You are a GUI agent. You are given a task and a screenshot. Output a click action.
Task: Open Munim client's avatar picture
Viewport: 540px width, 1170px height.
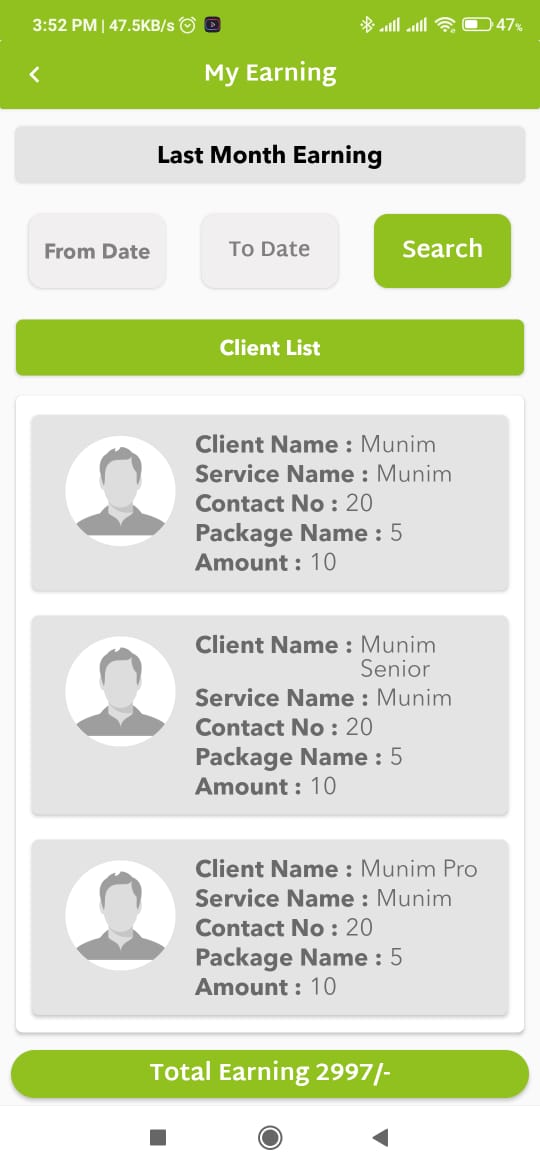tap(120, 491)
